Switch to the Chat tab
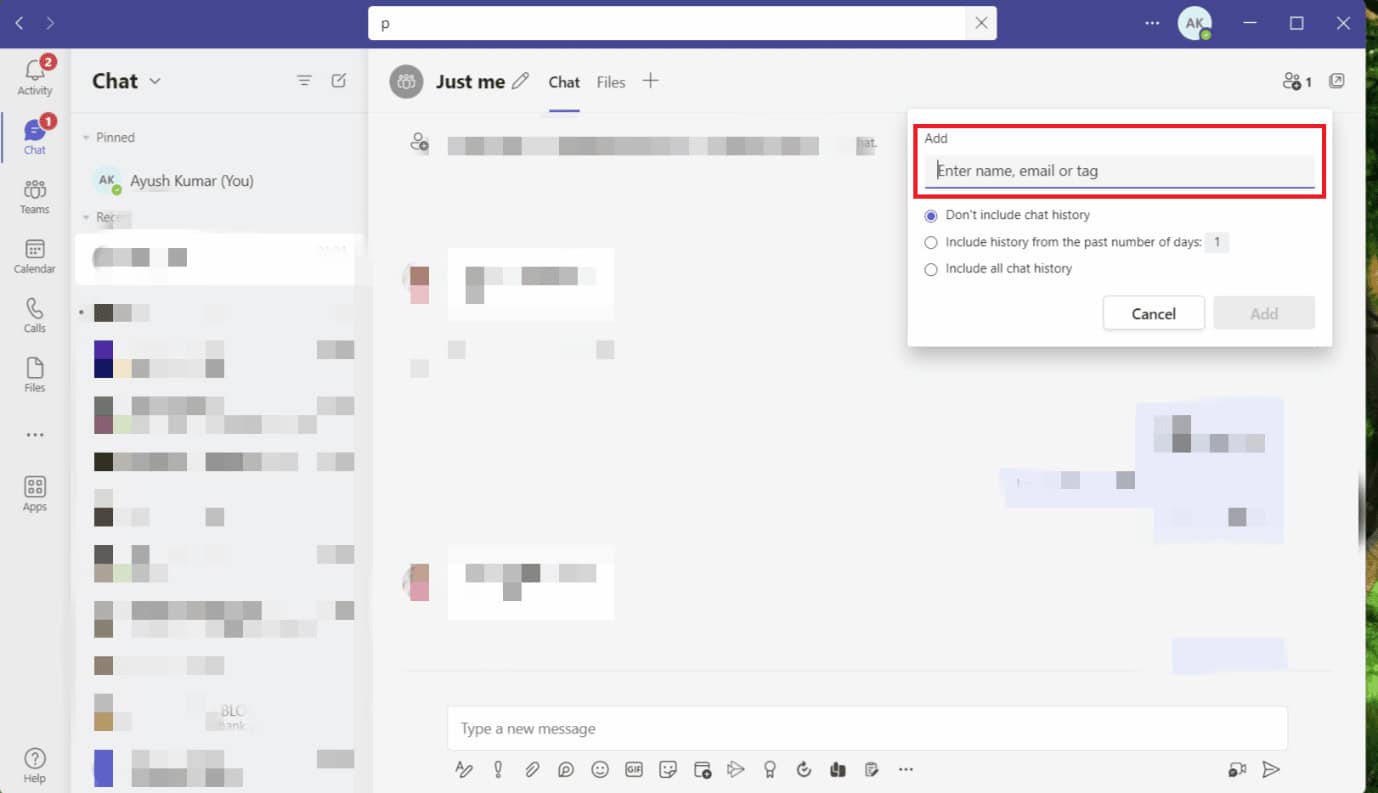The height and width of the screenshot is (793, 1378). click(x=564, y=82)
